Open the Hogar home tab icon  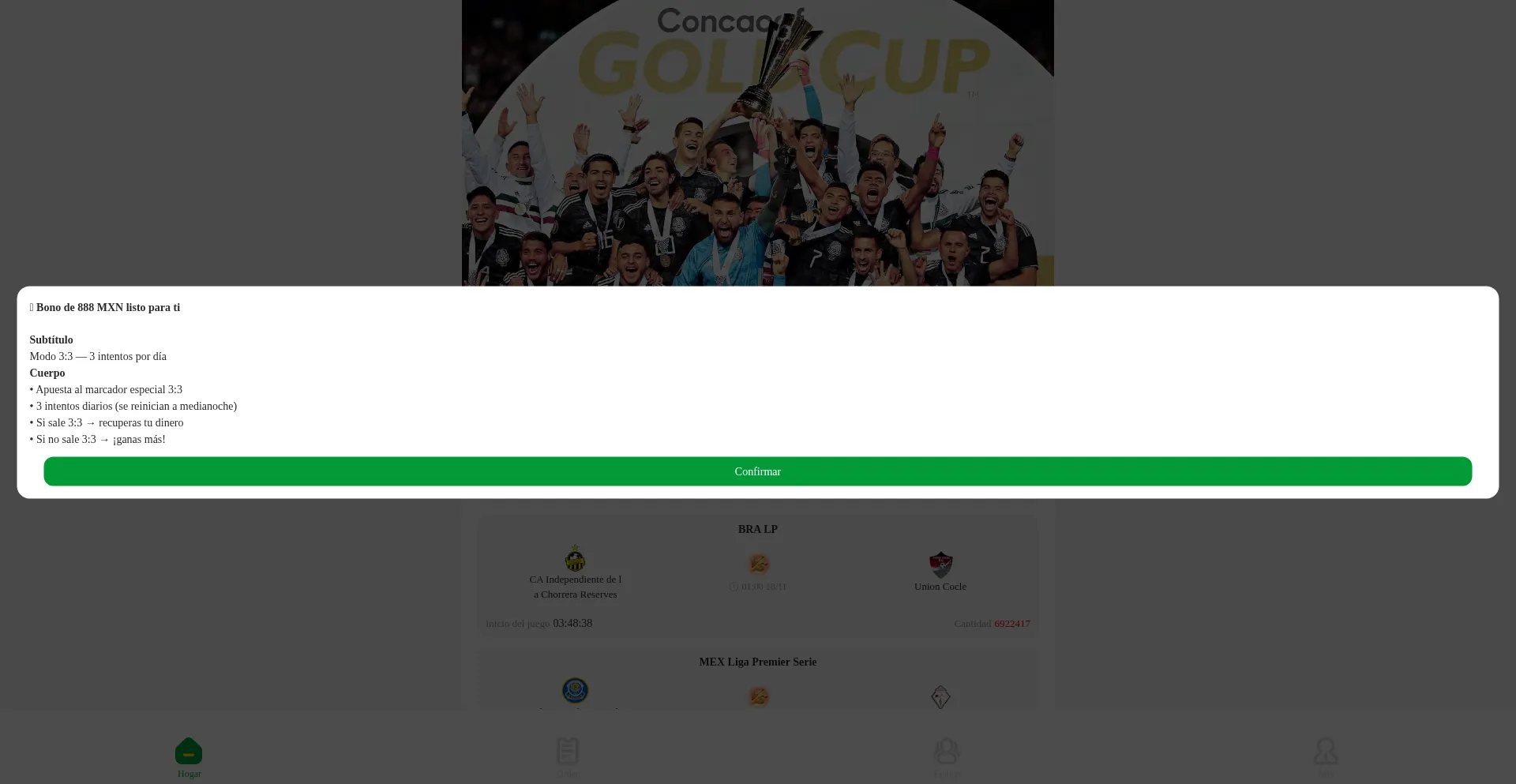click(189, 751)
